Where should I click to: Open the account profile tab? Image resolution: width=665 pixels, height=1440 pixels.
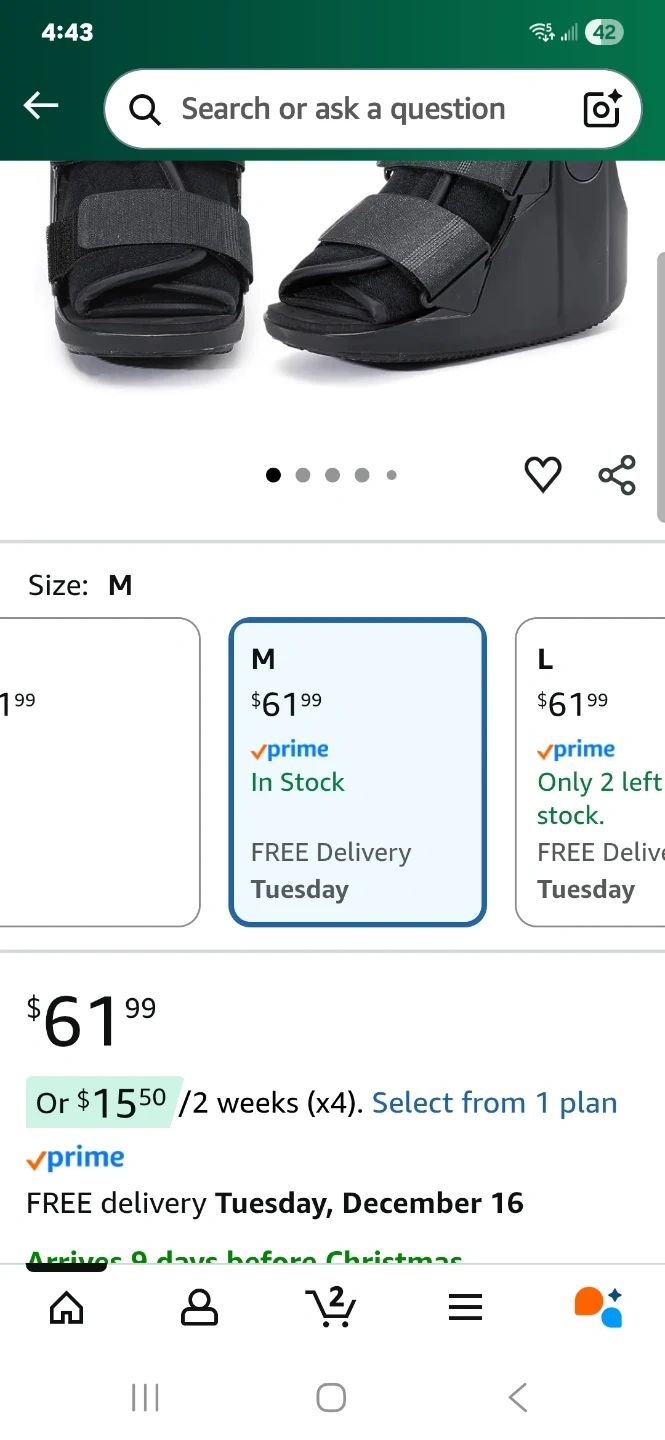click(x=199, y=1306)
